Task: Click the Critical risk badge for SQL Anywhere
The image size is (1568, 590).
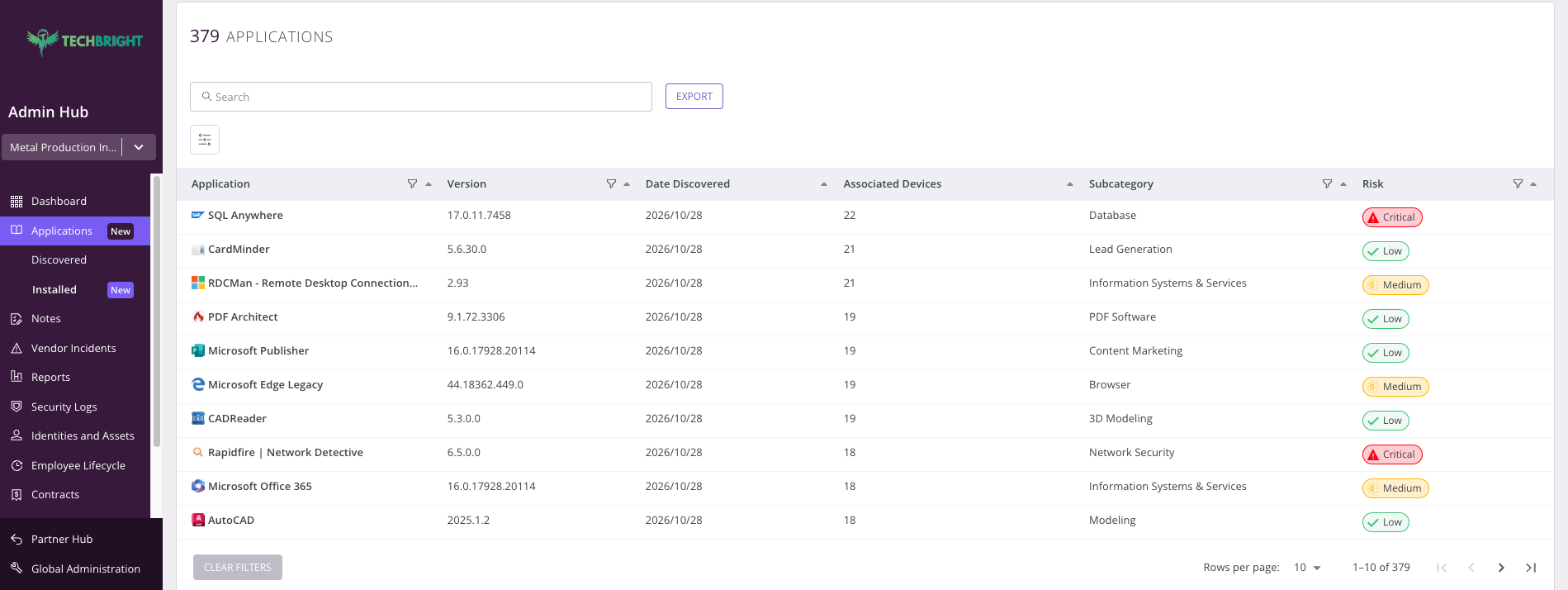Action: 1392,217
